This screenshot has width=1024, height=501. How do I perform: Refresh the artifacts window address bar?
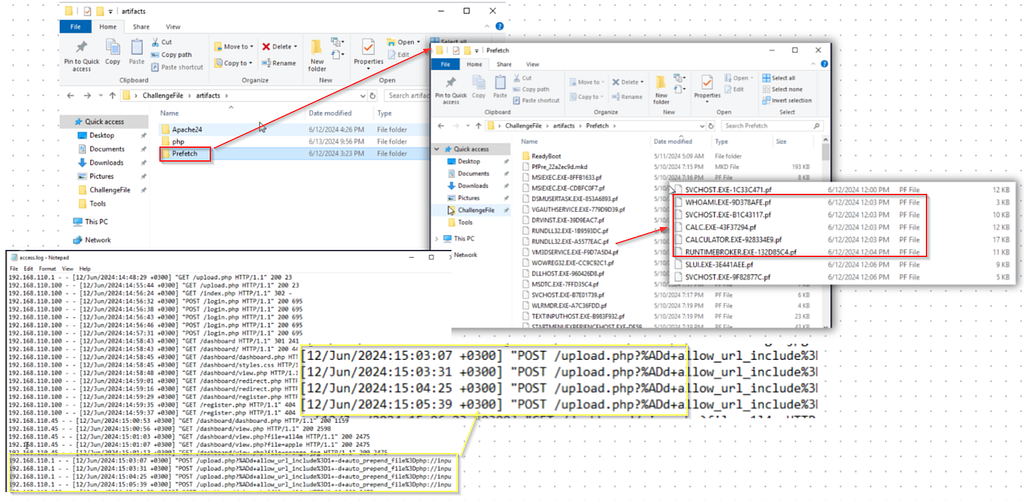[x=372, y=95]
